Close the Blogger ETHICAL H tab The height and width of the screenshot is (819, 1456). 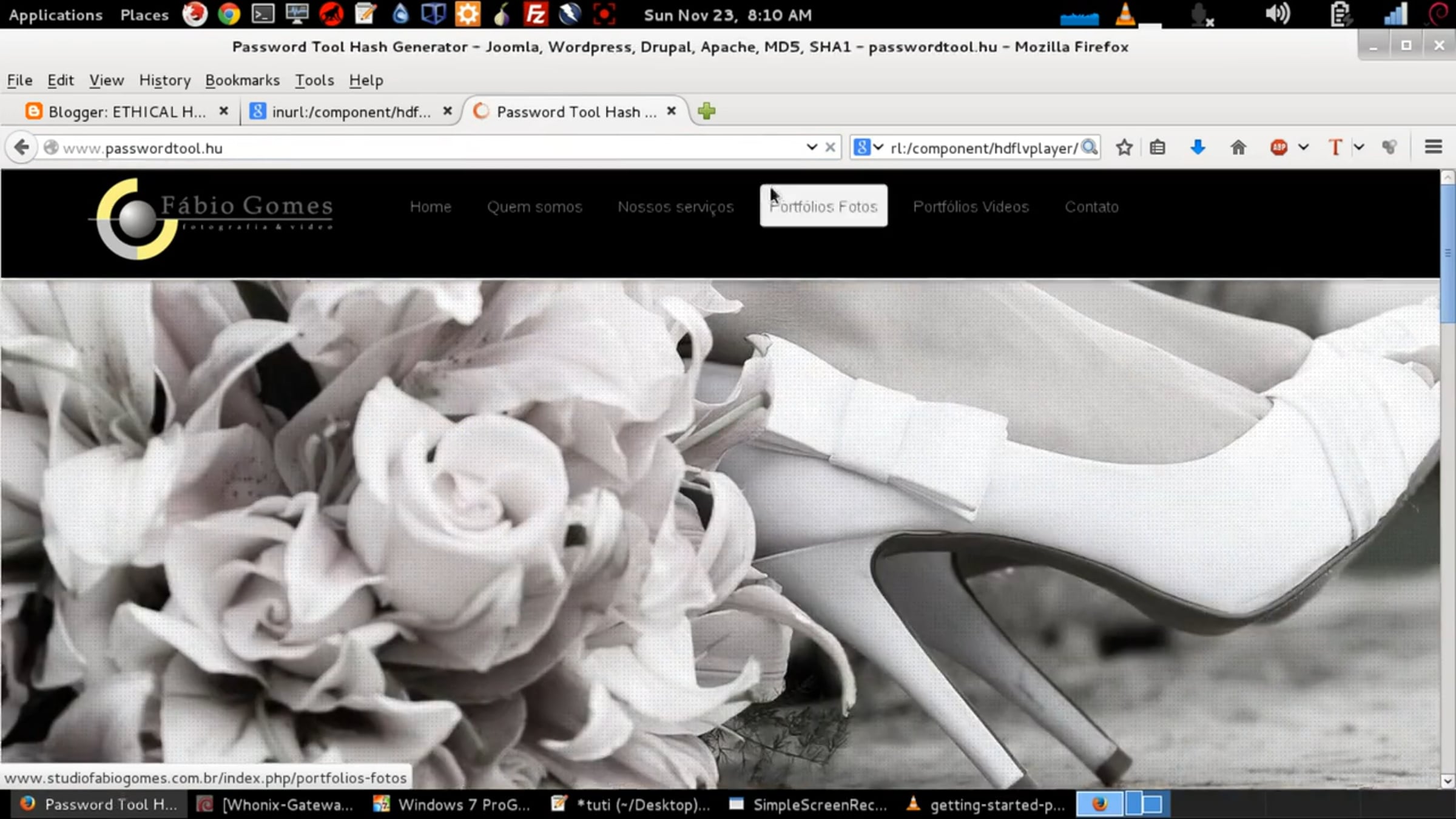(224, 111)
